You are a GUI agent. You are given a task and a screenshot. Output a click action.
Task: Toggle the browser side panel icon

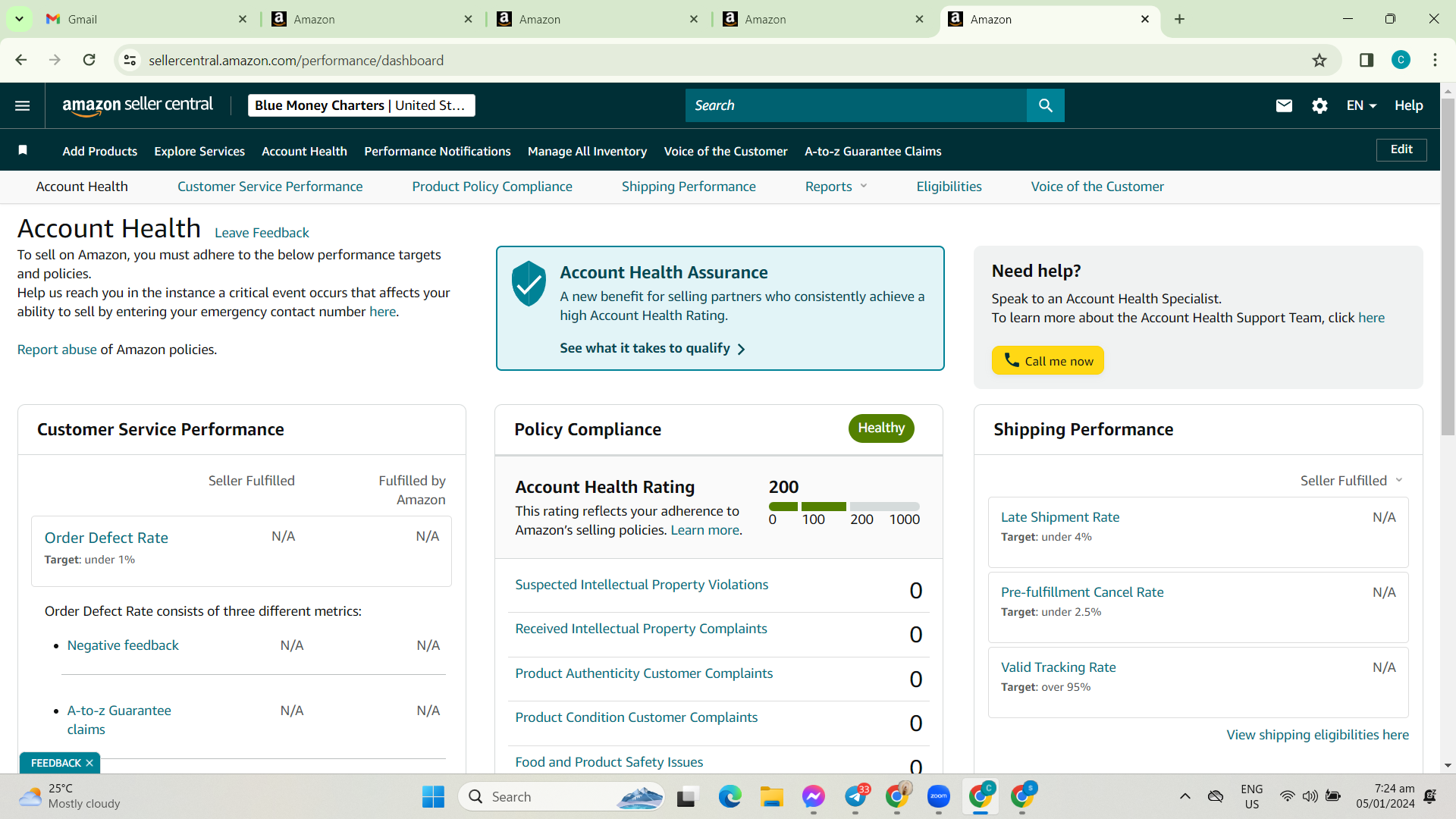click(1367, 60)
